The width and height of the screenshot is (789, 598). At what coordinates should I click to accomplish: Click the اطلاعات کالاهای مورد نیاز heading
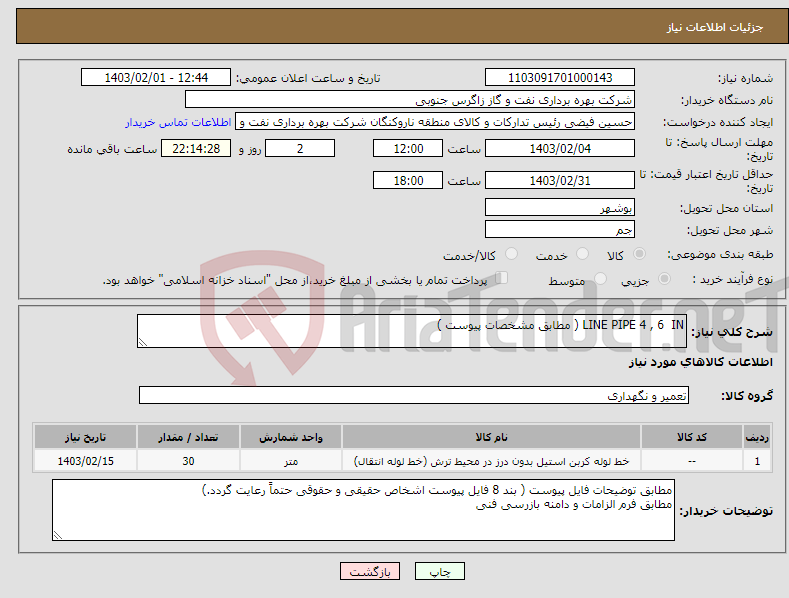pyautogui.click(x=700, y=362)
